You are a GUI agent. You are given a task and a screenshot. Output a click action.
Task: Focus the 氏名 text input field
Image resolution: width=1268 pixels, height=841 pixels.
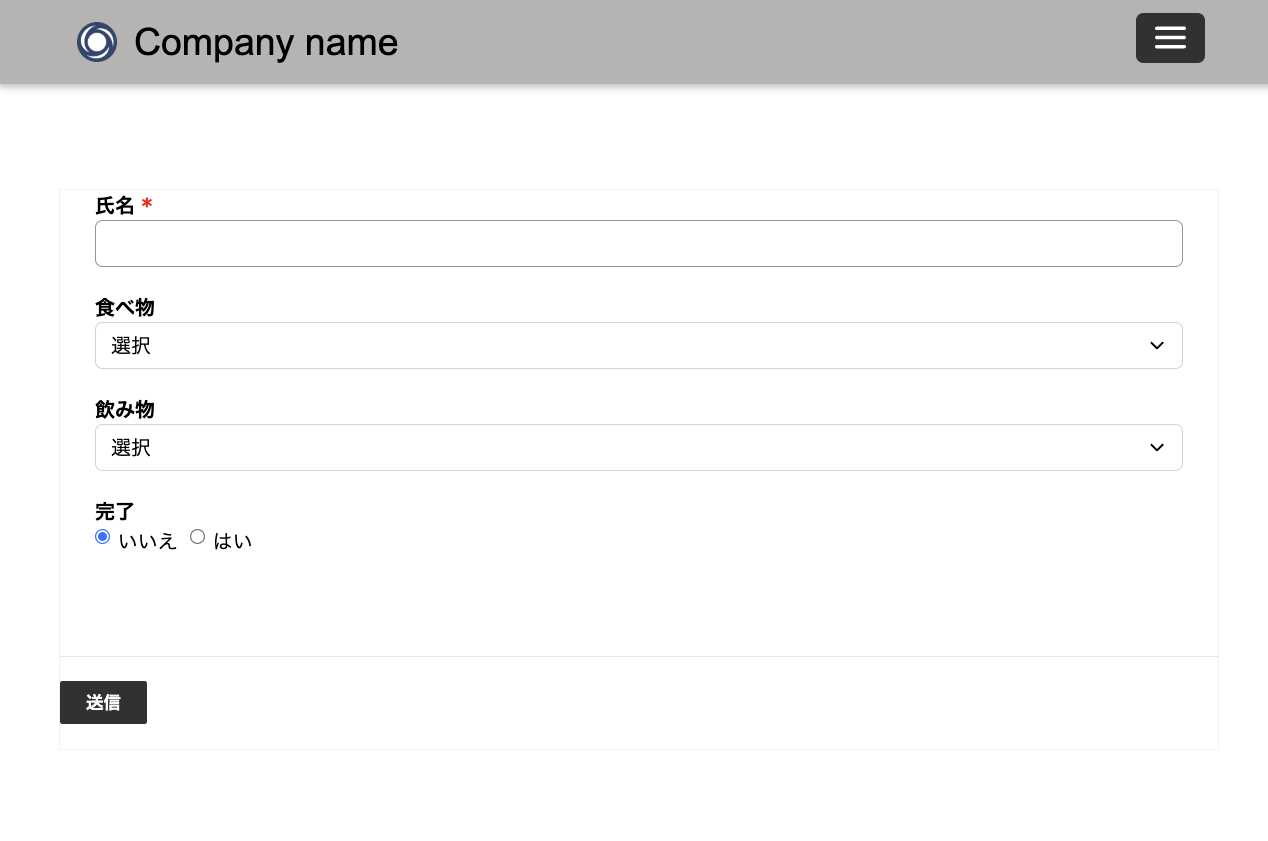pyautogui.click(x=638, y=243)
